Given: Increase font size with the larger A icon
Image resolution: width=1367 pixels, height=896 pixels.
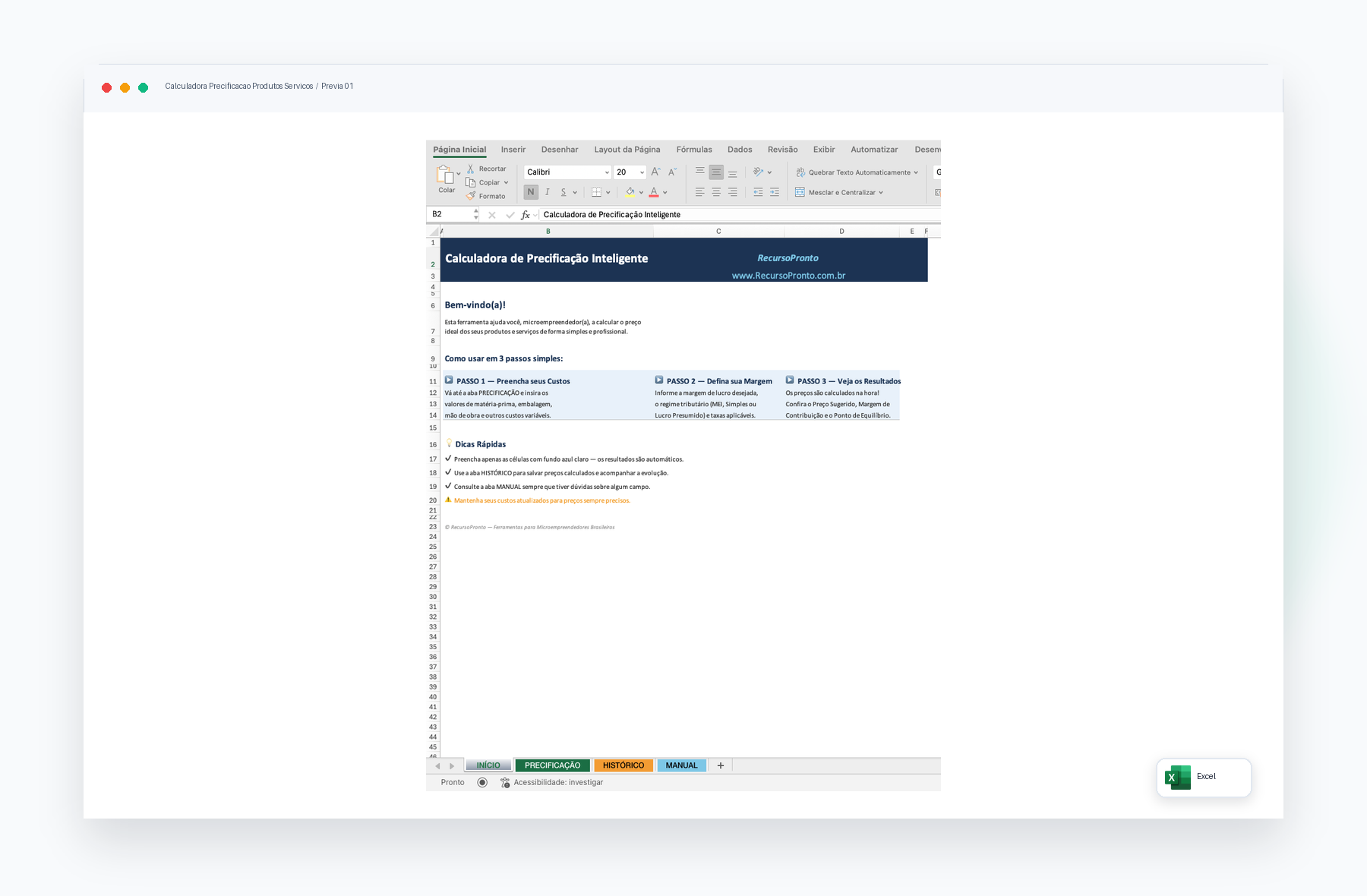Looking at the screenshot, I should pos(656,172).
